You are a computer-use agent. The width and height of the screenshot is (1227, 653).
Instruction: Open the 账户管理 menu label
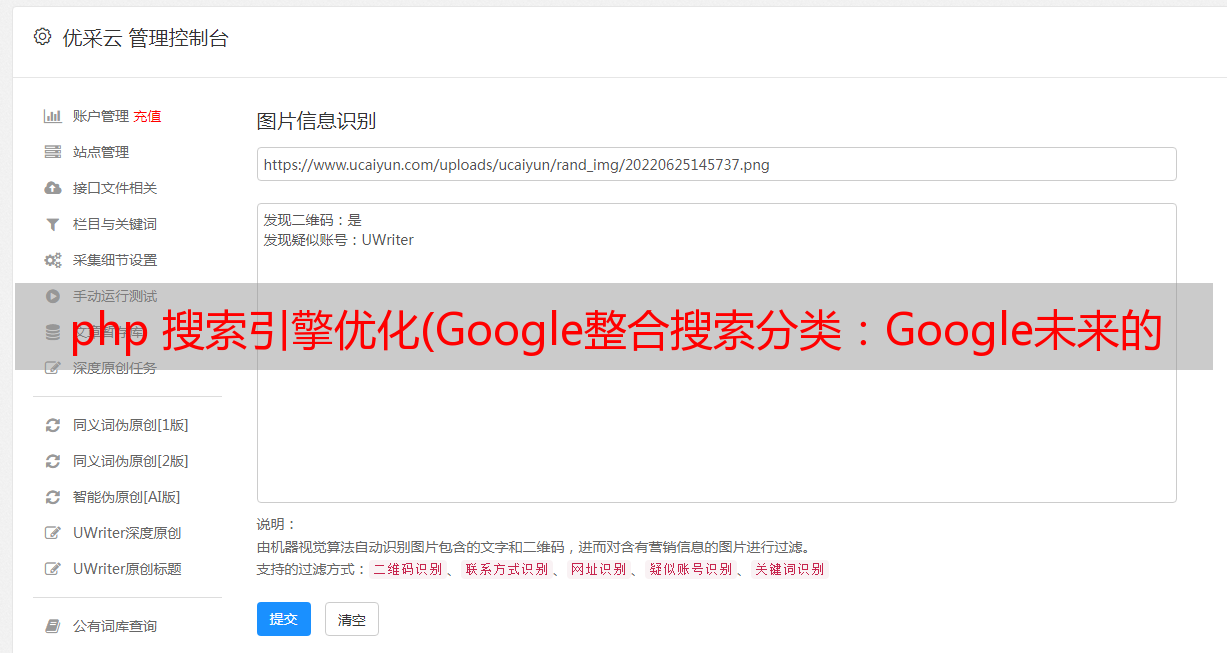[x=101, y=116]
